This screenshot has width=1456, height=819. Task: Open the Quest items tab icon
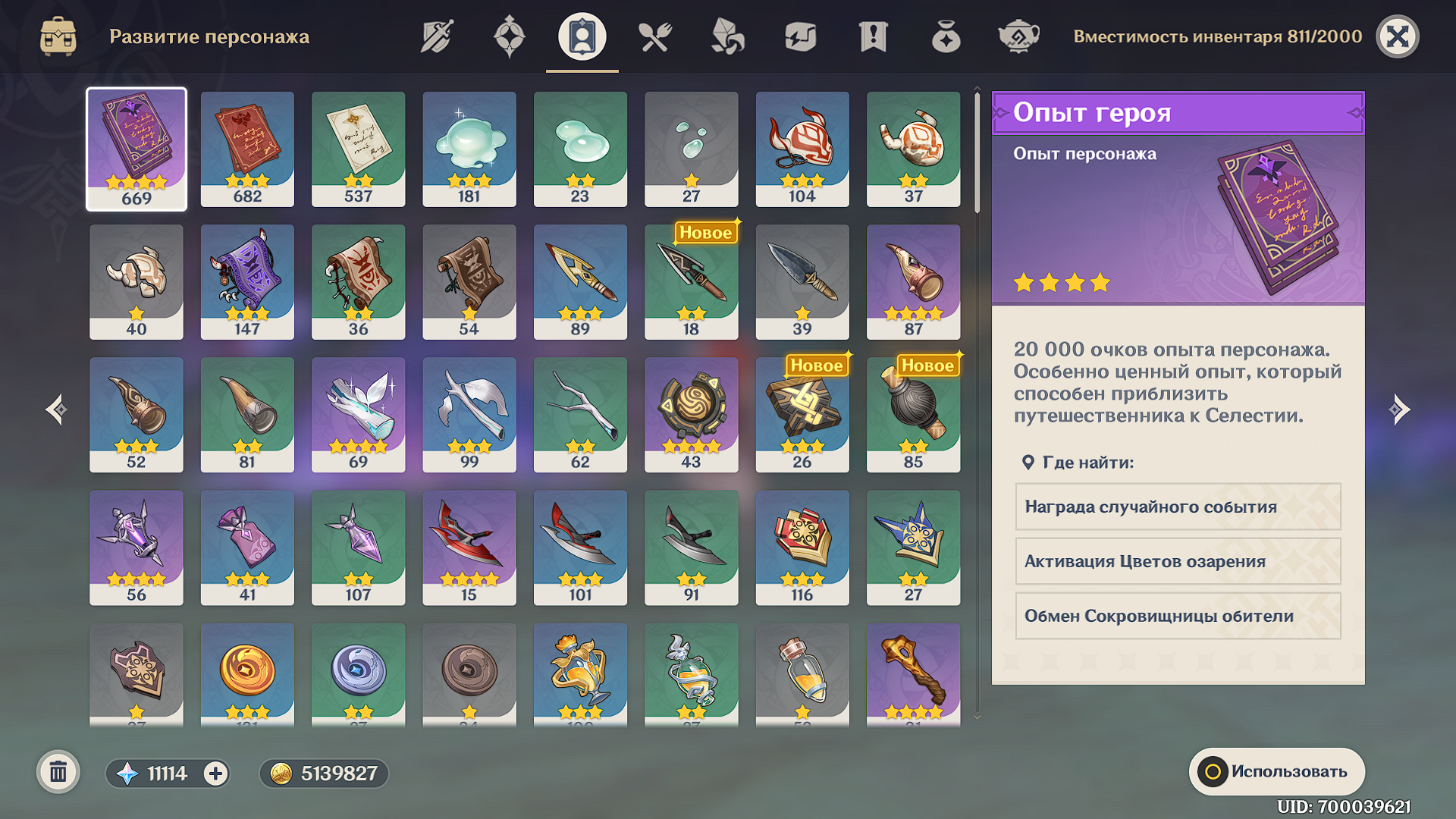tap(874, 36)
